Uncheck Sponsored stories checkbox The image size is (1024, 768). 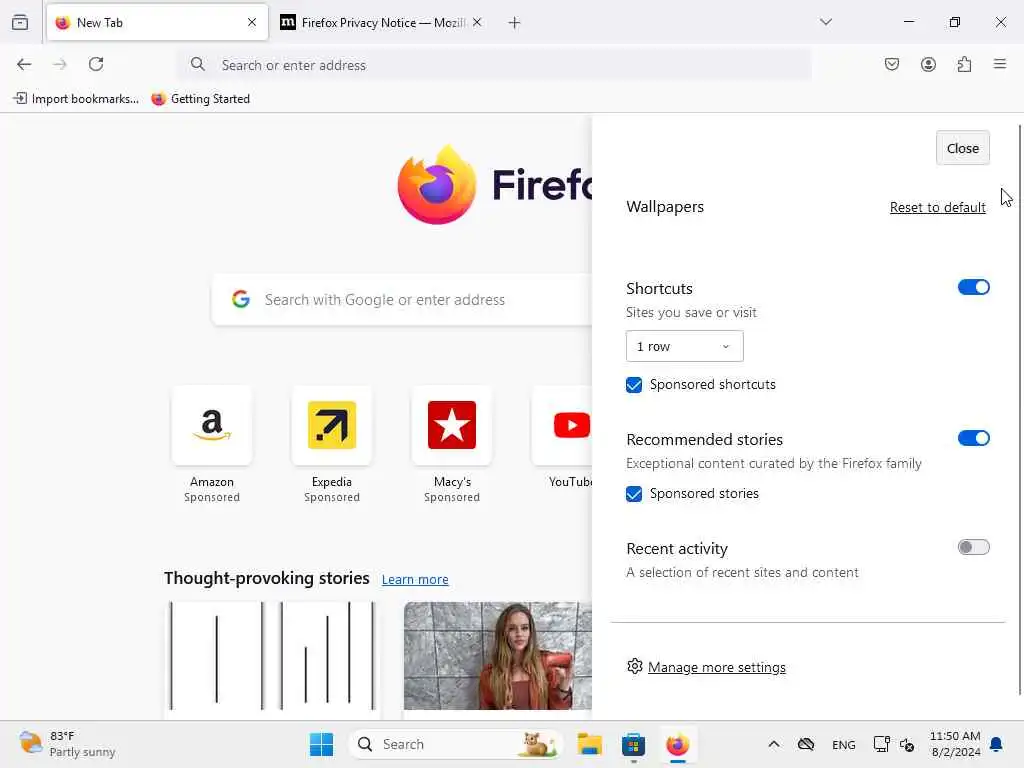(x=633, y=494)
